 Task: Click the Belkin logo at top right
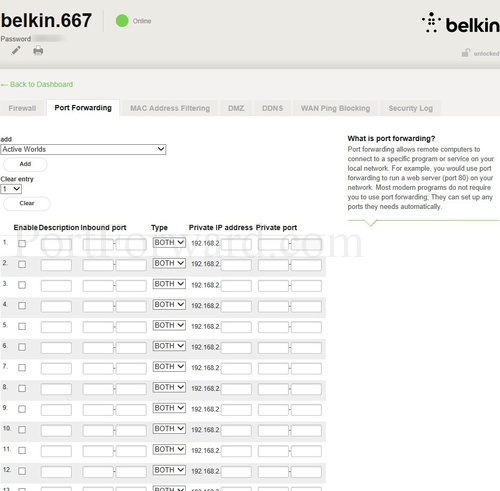(x=461, y=23)
